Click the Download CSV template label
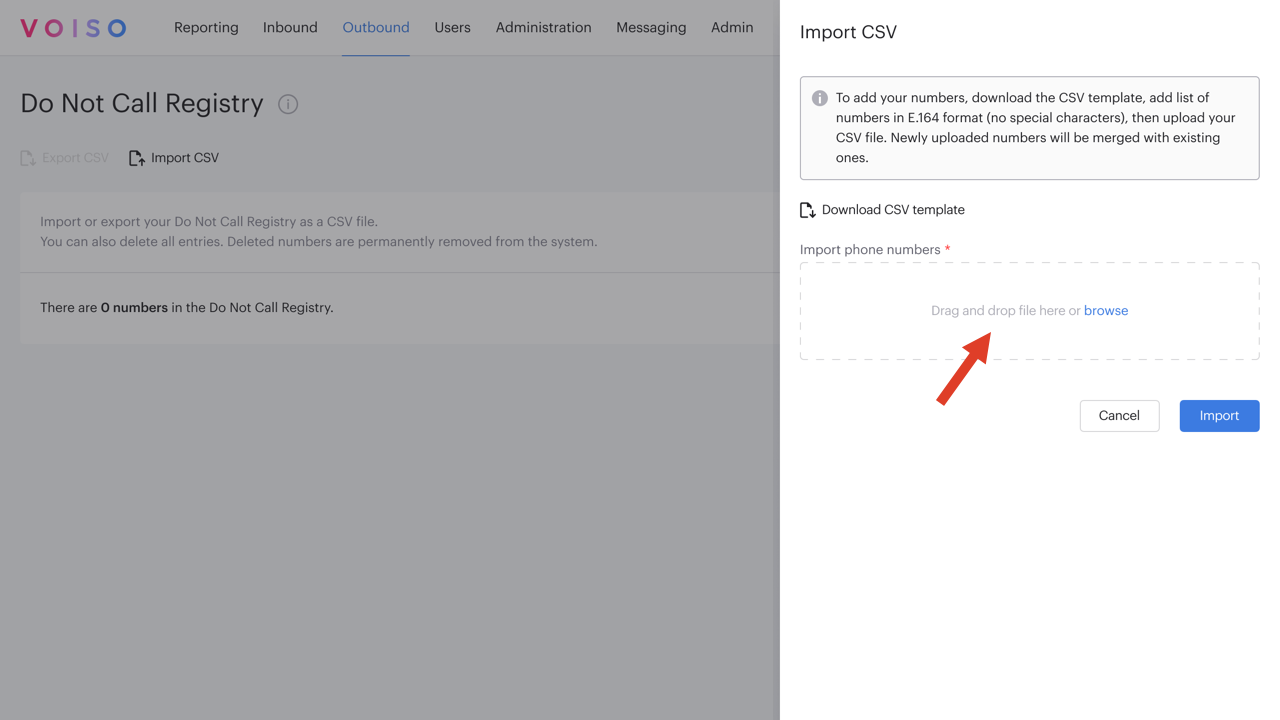This screenshot has height=720, width=1280. coord(893,209)
